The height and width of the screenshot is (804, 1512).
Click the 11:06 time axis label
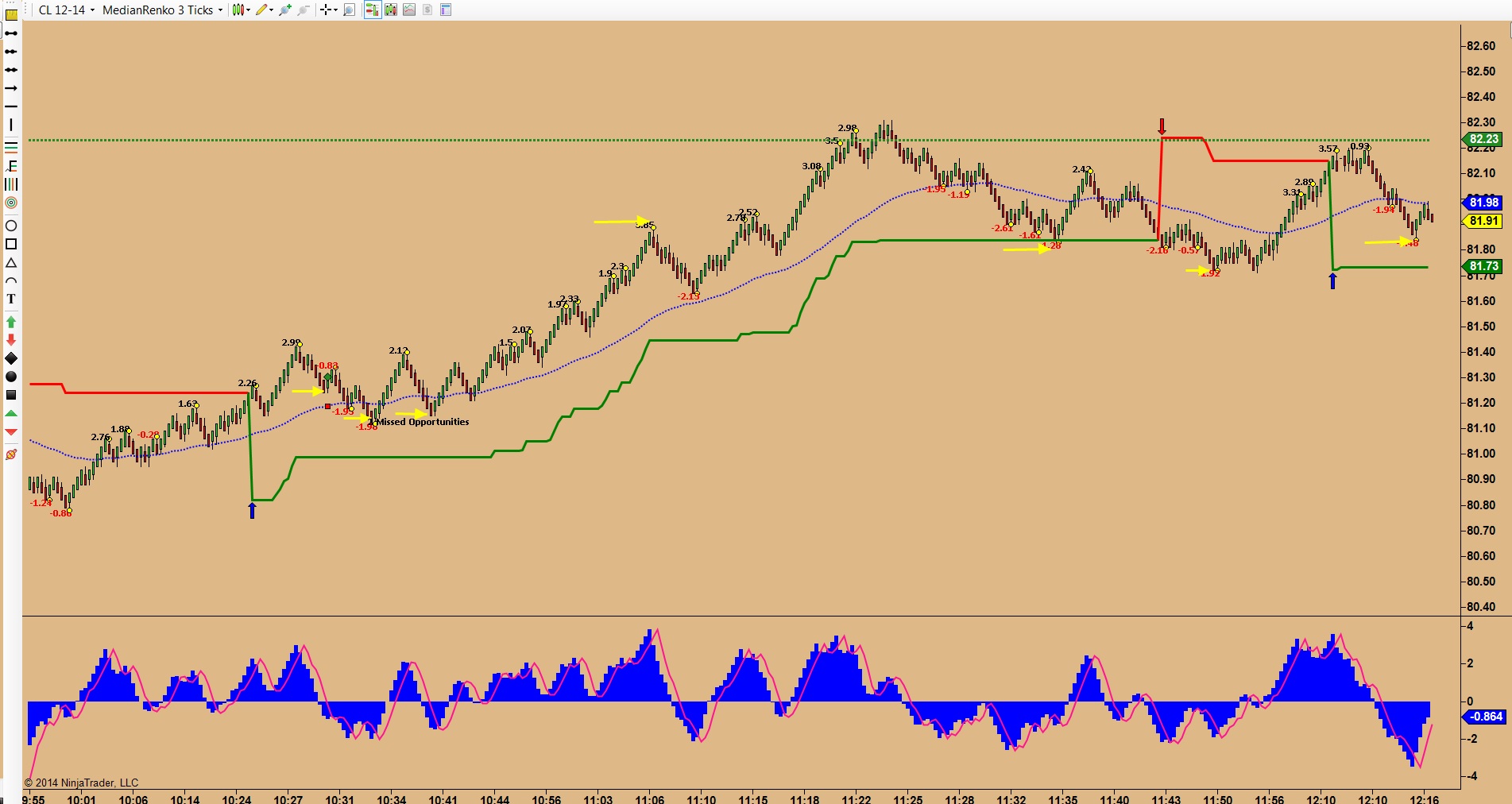(x=650, y=798)
